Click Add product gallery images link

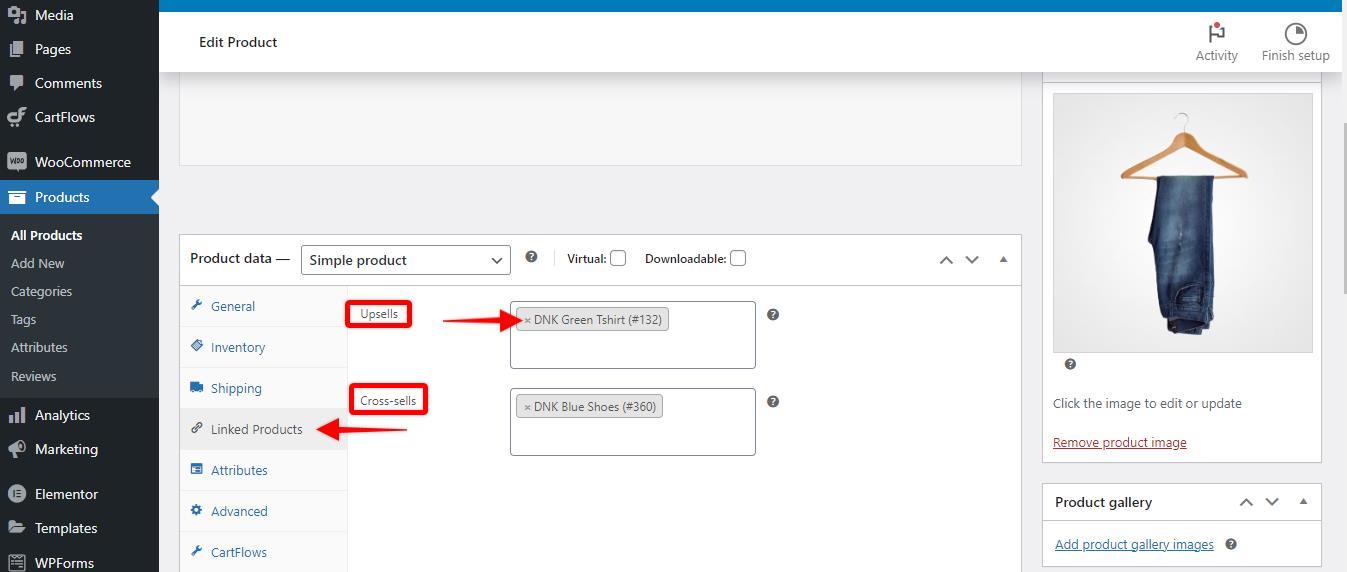1134,544
